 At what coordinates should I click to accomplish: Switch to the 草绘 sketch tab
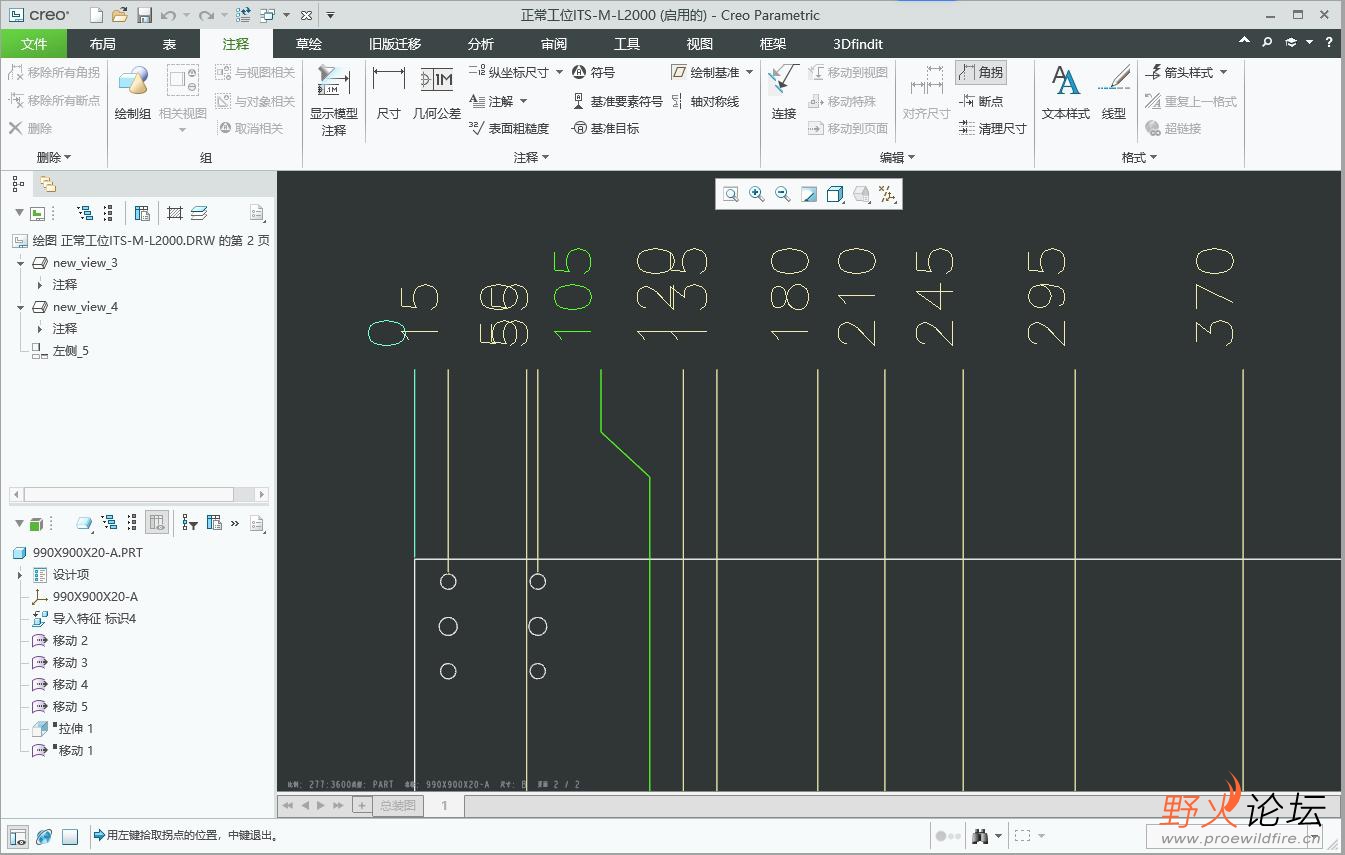309,43
